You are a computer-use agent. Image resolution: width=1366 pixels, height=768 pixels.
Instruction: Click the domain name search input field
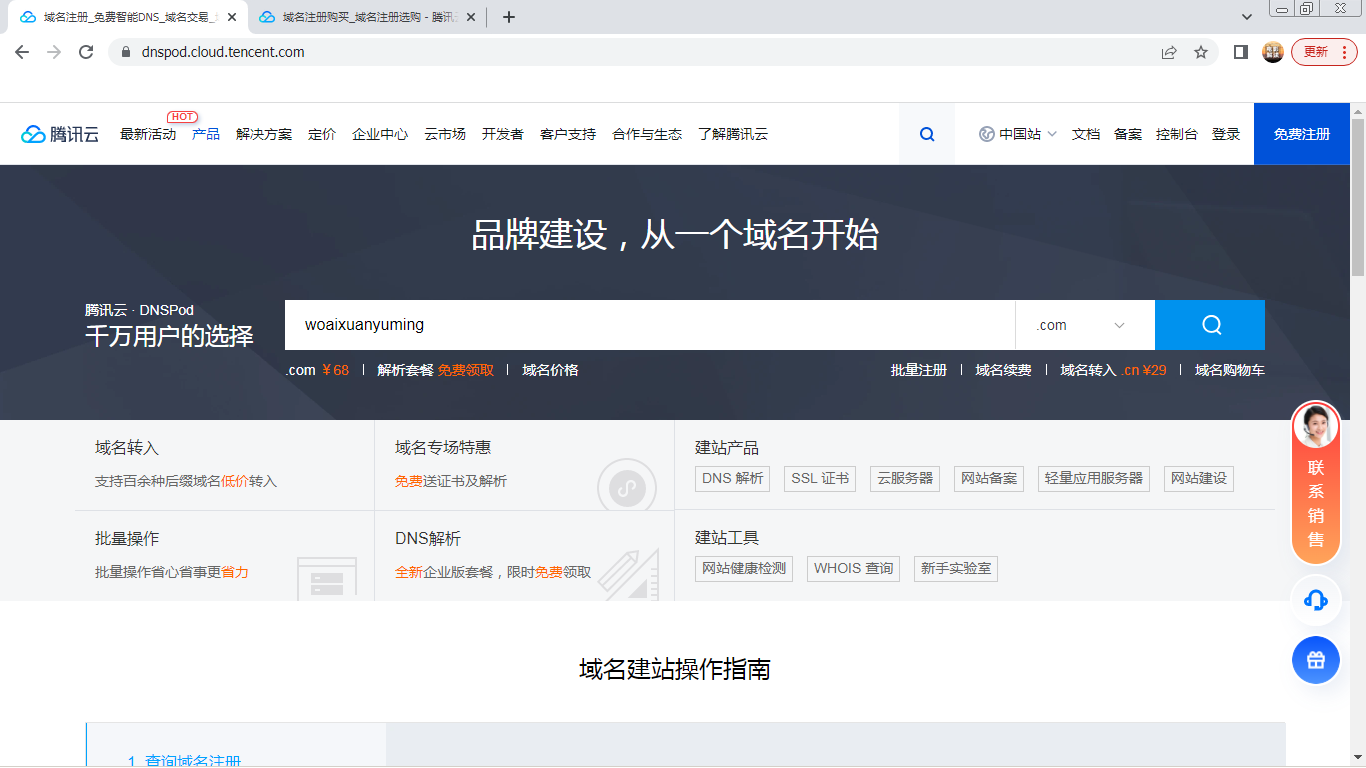click(x=650, y=325)
